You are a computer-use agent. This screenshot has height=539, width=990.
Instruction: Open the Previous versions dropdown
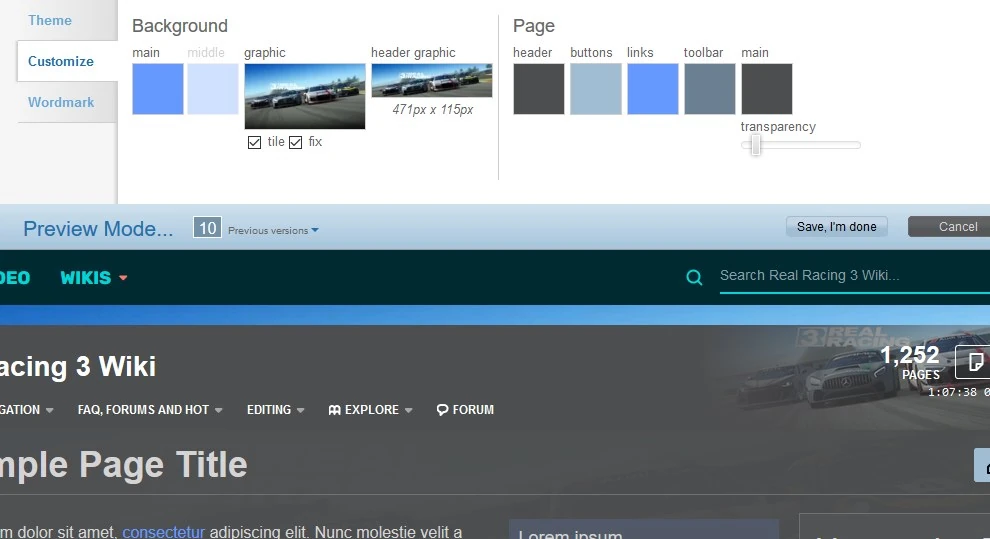(273, 230)
